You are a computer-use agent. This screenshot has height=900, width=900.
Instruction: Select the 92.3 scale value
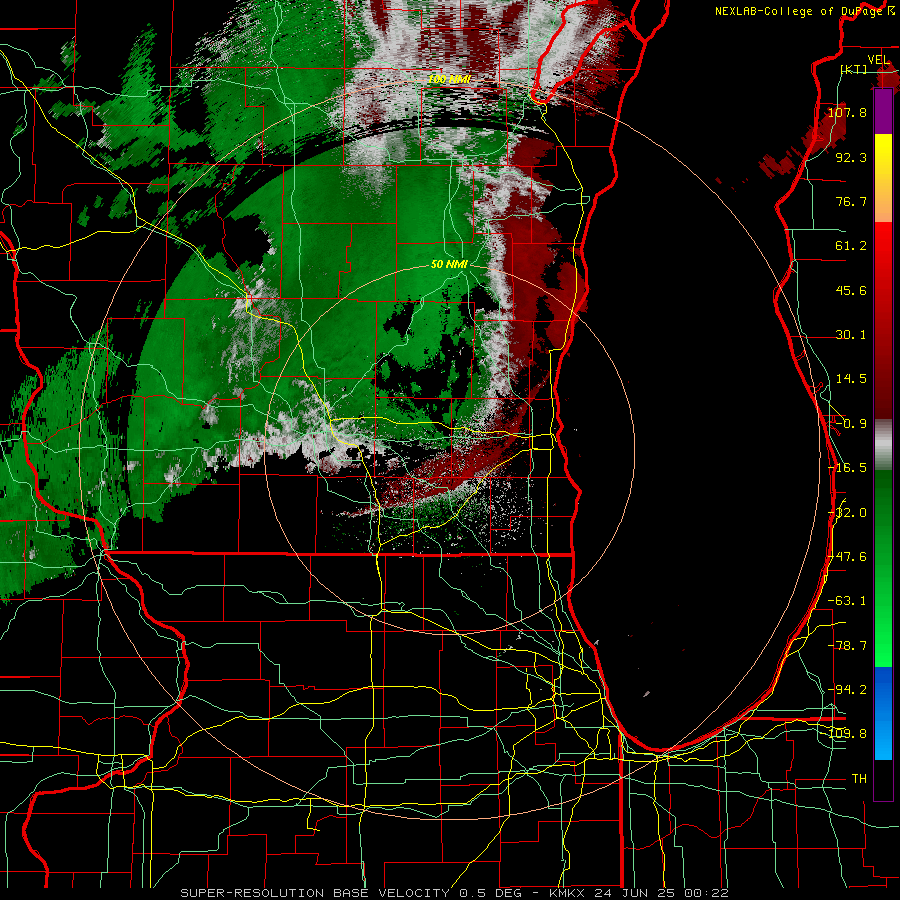coord(851,157)
